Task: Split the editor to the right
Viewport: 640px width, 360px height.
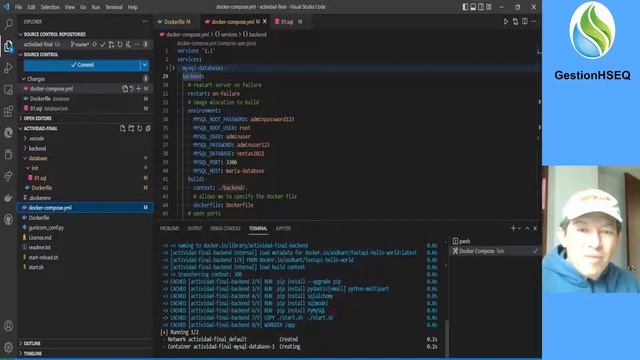Action: (525, 22)
